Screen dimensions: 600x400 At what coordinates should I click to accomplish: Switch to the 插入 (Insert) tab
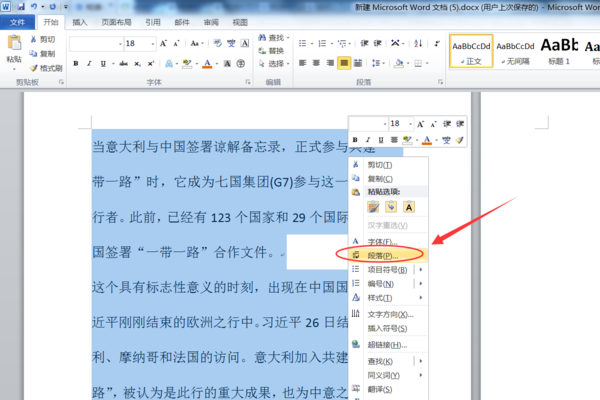click(80, 22)
